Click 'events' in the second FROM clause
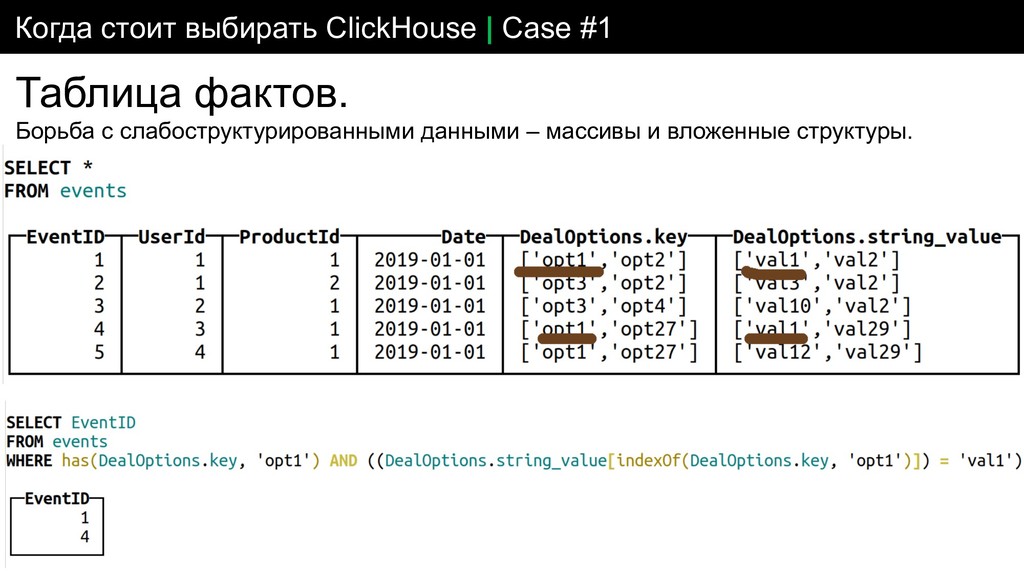 click(80, 441)
